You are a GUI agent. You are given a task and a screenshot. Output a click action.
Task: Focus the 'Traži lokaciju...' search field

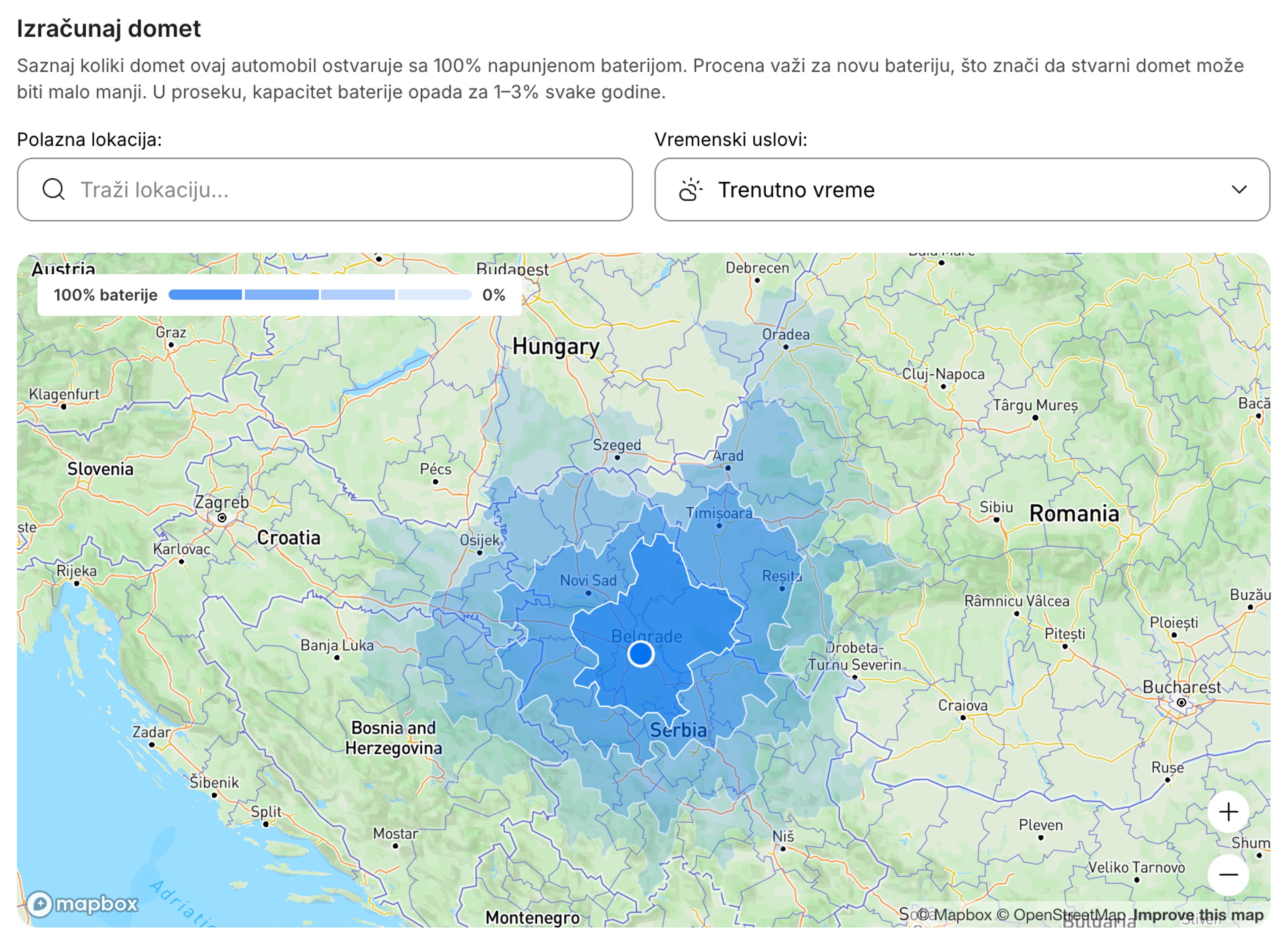point(325,189)
